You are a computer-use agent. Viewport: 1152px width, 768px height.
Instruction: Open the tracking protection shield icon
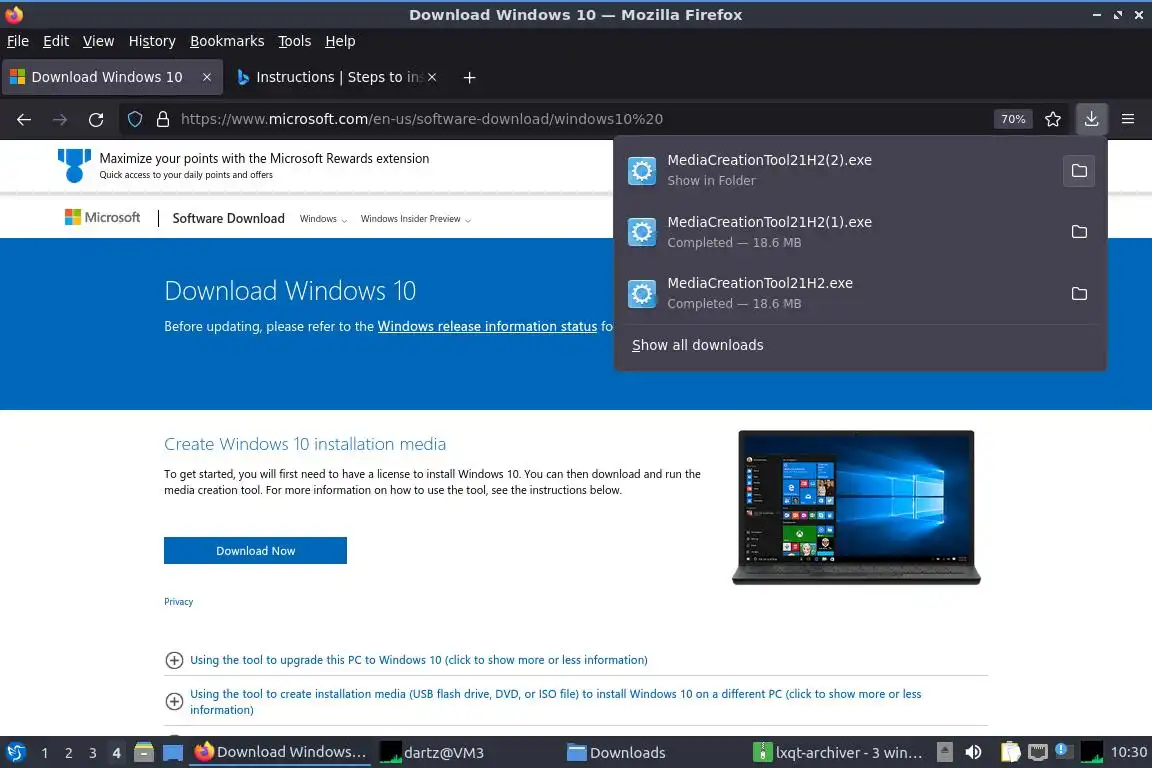point(134,119)
